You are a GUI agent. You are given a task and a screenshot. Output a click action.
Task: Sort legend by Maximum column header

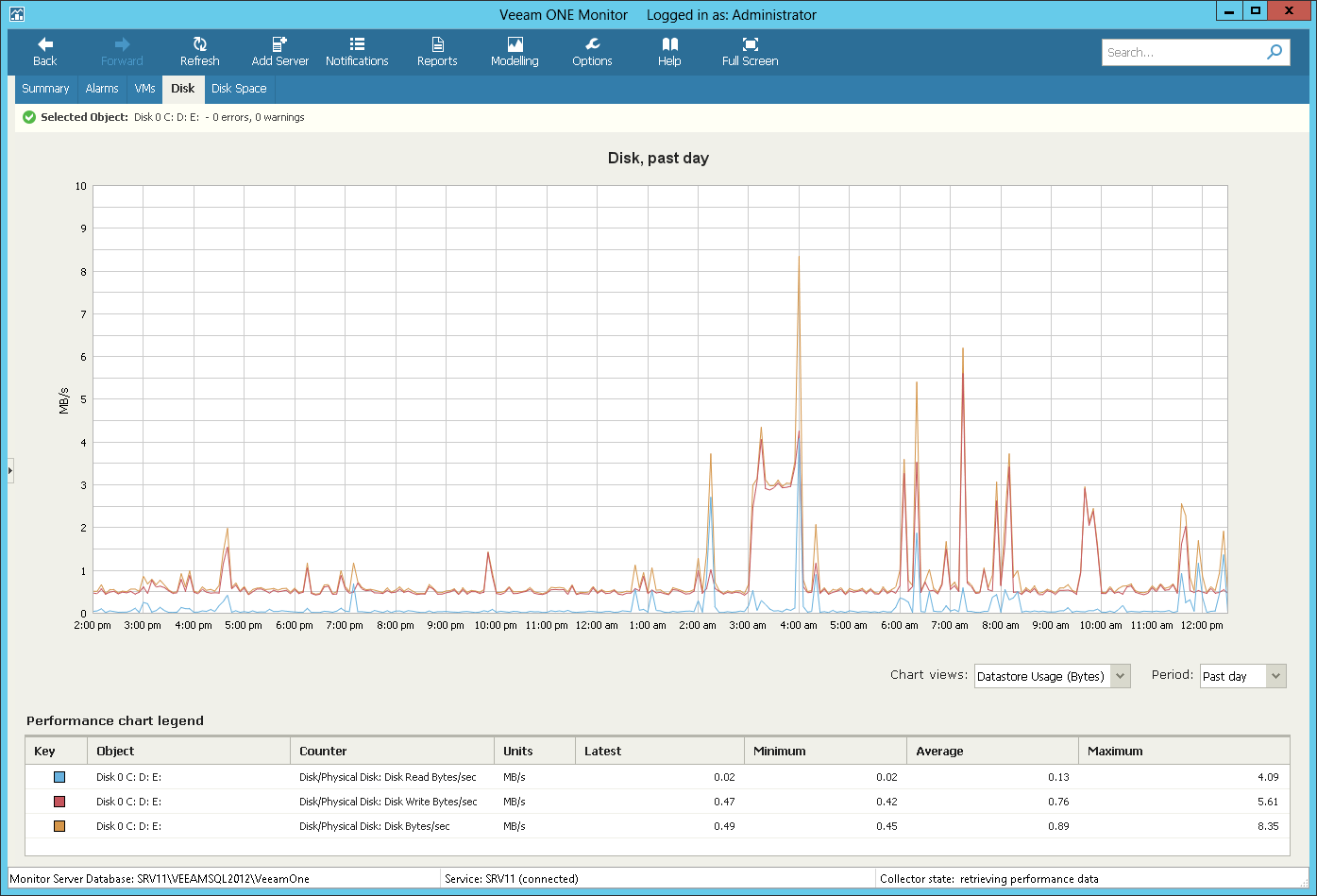coord(1184,752)
